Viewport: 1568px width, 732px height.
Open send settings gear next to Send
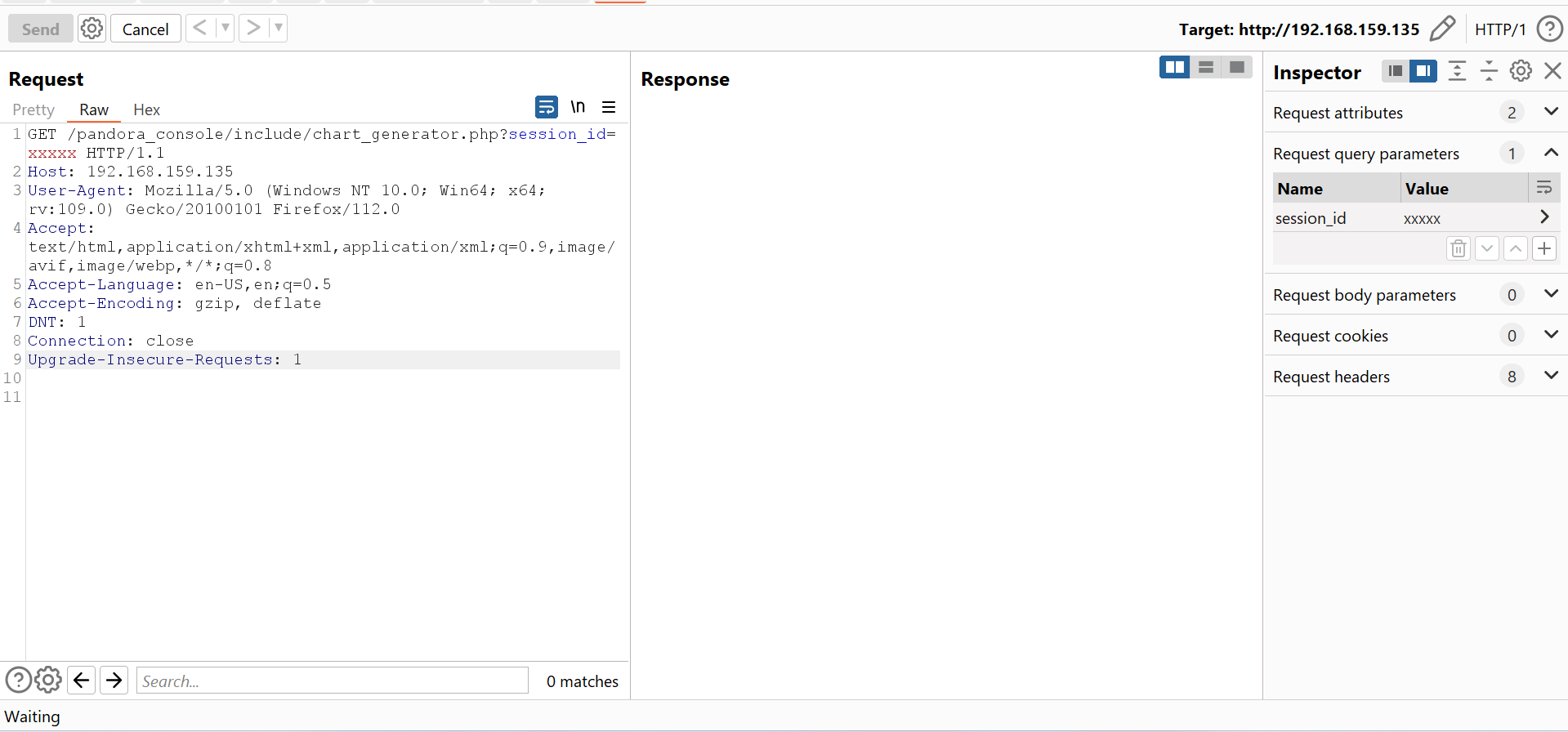click(92, 29)
